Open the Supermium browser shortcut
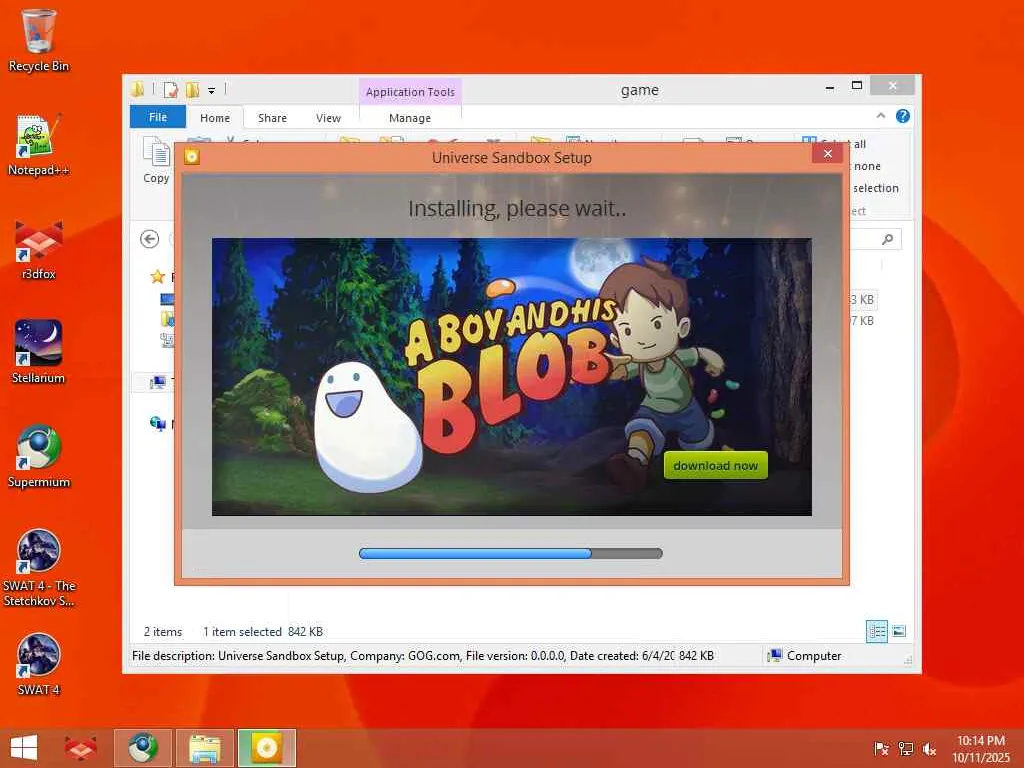1024x768 pixels. click(x=38, y=457)
